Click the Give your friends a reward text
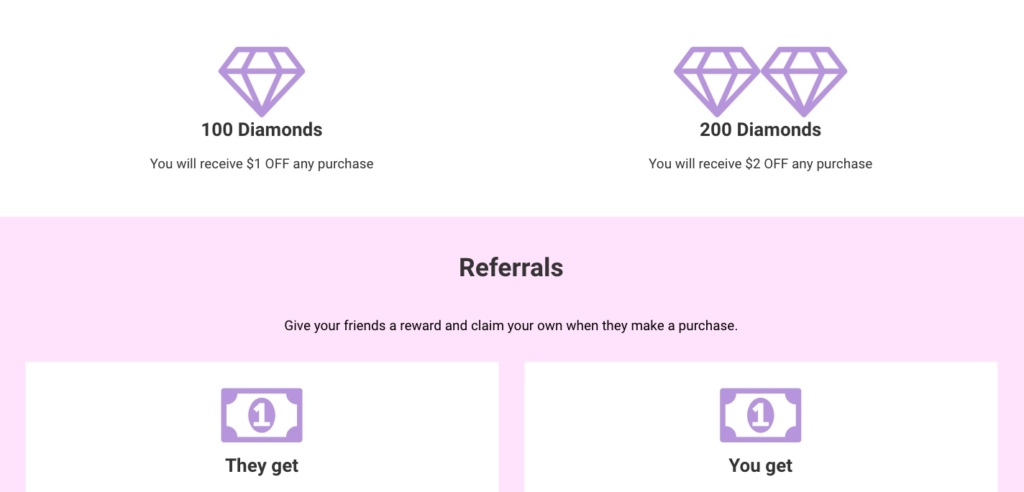This screenshot has width=1024, height=492. pos(511,325)
